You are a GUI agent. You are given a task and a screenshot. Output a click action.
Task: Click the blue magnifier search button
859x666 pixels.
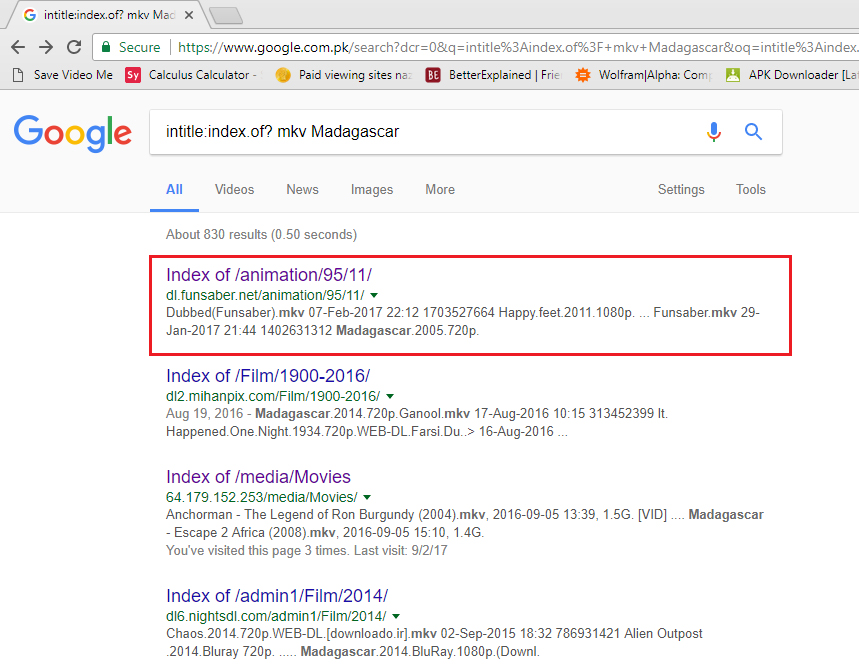point(753,131)
